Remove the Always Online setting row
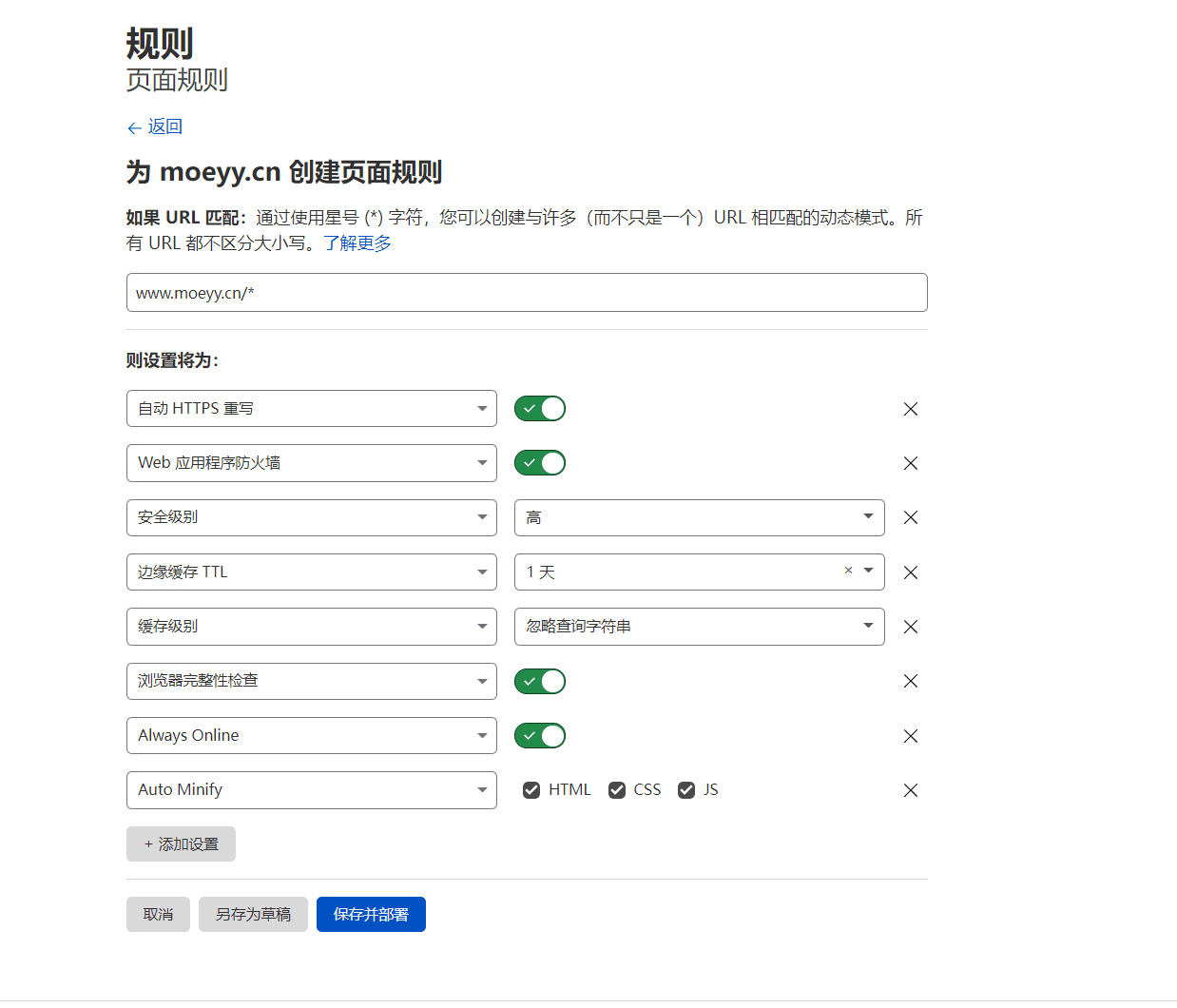This screenshot has width=1177, height=1008. click(x=910, y=736)
